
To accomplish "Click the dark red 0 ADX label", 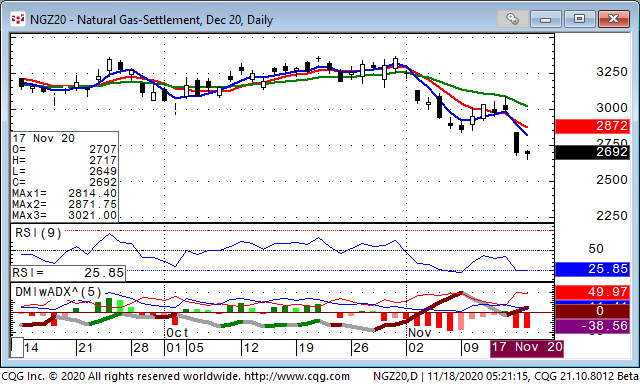I will coord(592,311).
